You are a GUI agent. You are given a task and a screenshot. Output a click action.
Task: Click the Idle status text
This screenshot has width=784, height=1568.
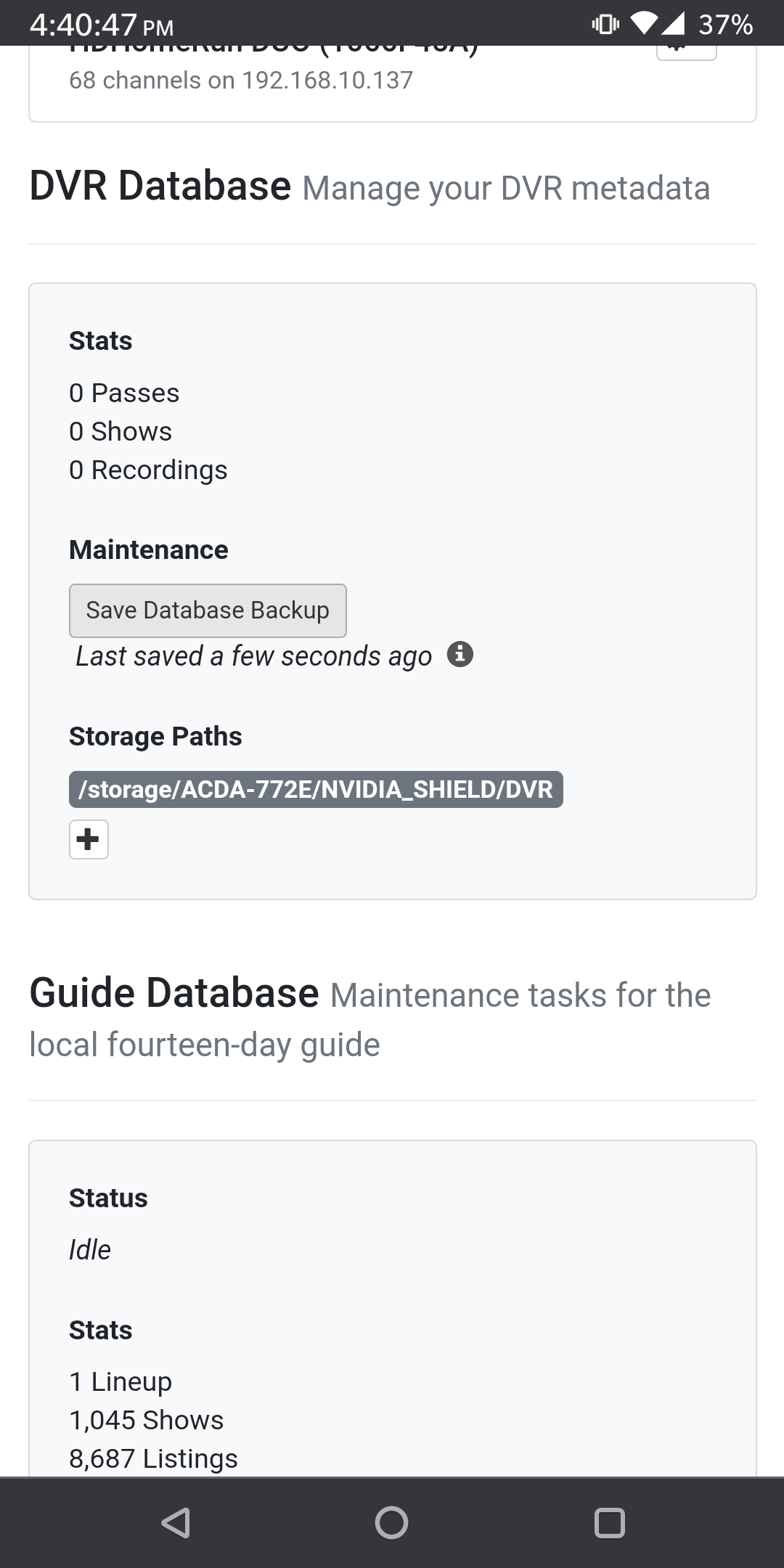coord(90,1249)
